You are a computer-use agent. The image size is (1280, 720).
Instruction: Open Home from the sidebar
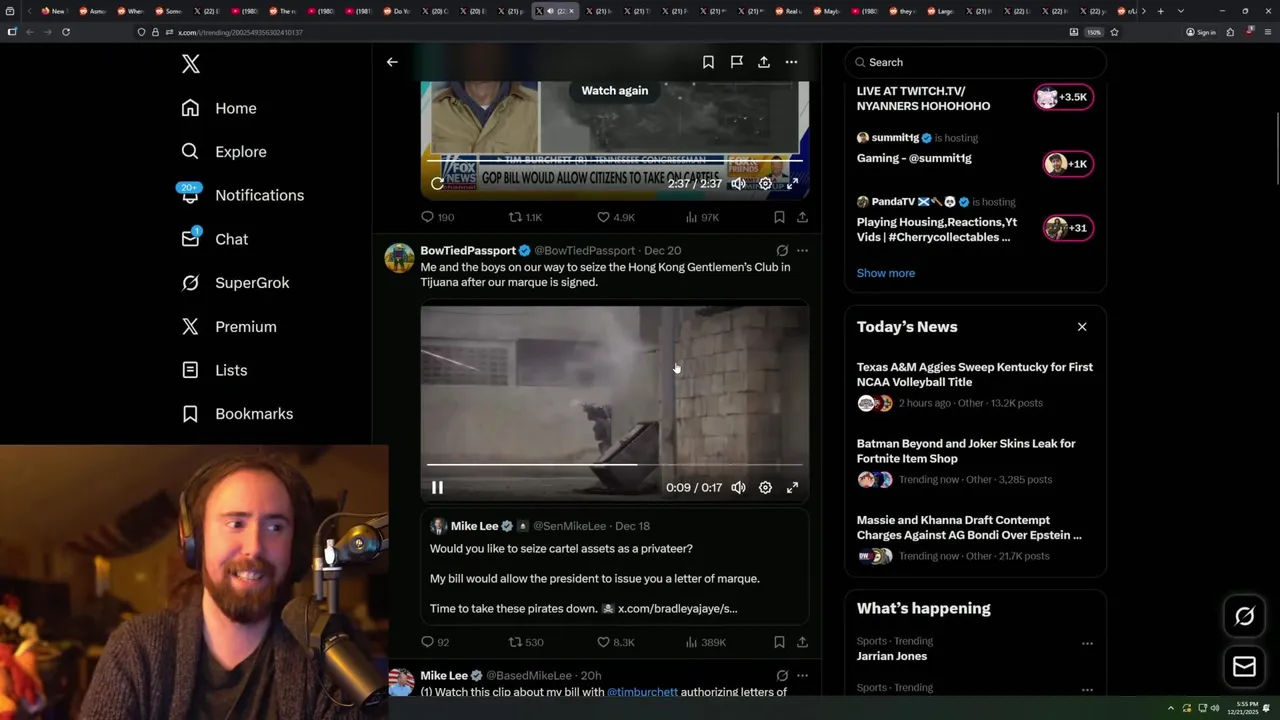coord(219,108)
